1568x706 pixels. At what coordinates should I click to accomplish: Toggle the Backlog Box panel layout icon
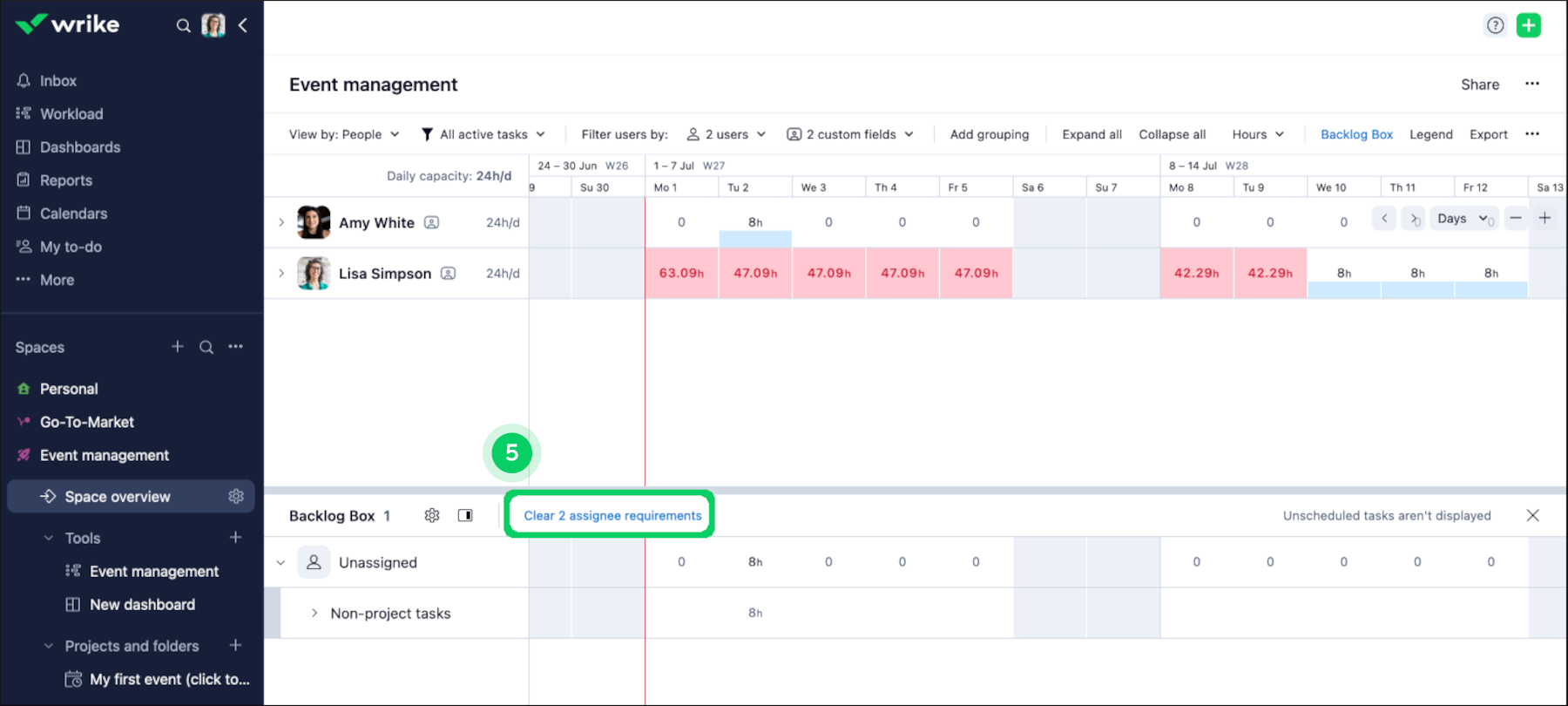pyautogui.click(x=465, y=515)
